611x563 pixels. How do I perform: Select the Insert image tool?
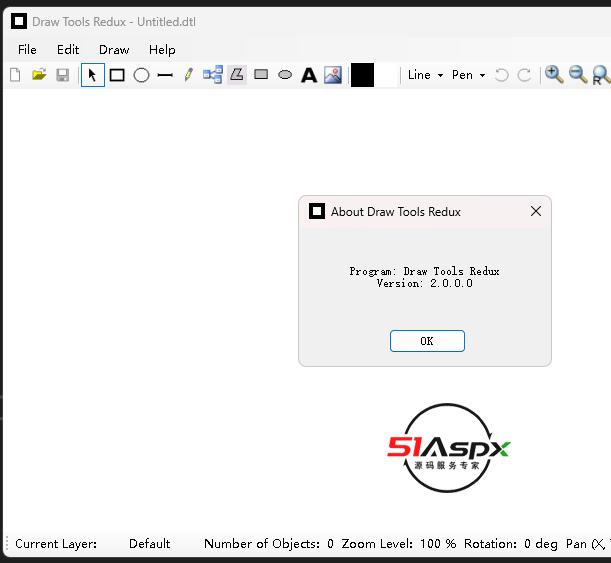333,74
